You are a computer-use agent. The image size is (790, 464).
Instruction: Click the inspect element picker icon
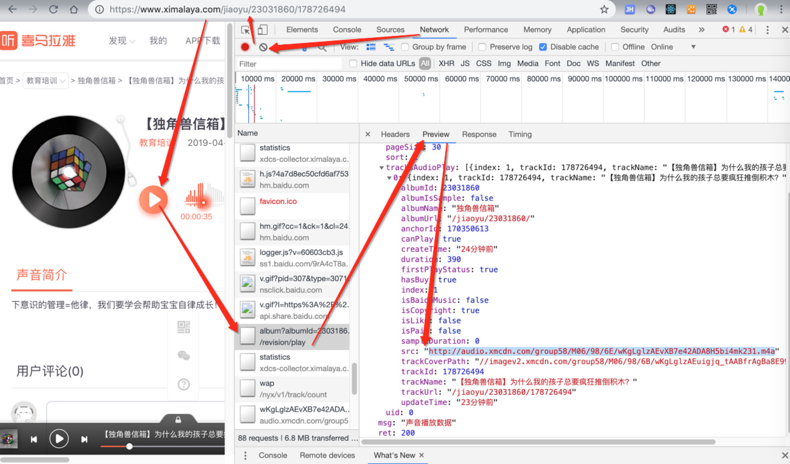[245, 30]
